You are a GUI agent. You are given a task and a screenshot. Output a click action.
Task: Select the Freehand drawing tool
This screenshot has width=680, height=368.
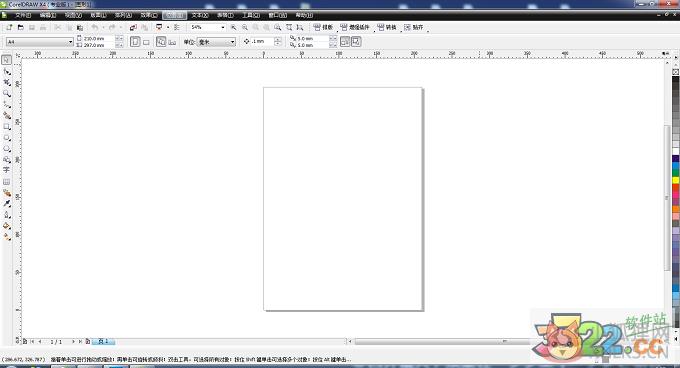point(7,104)
